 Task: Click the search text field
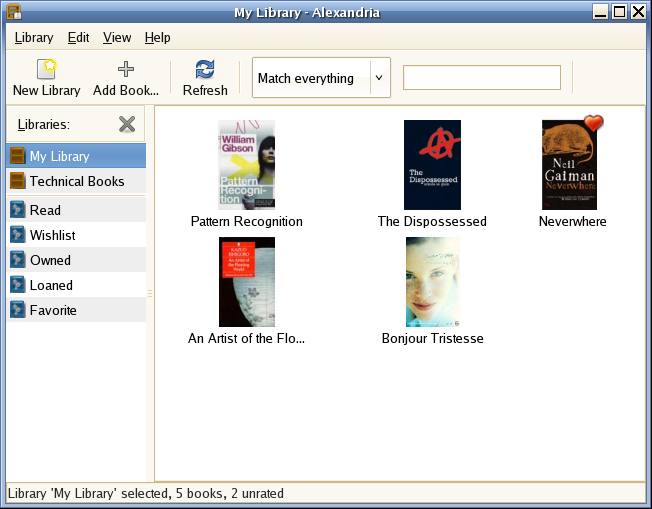[481, 78]
